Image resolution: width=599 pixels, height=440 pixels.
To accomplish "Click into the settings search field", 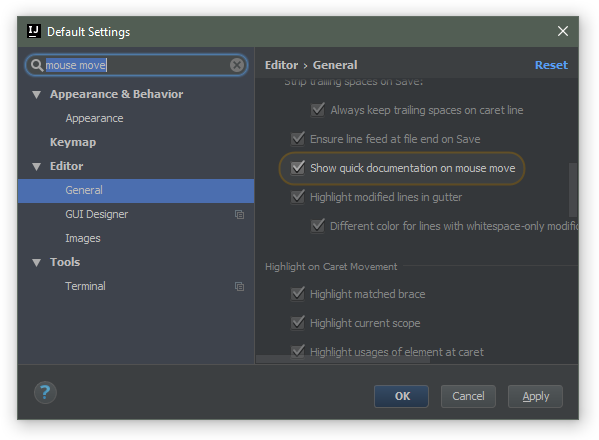I will pyautogui.click(x=136, y=65).
